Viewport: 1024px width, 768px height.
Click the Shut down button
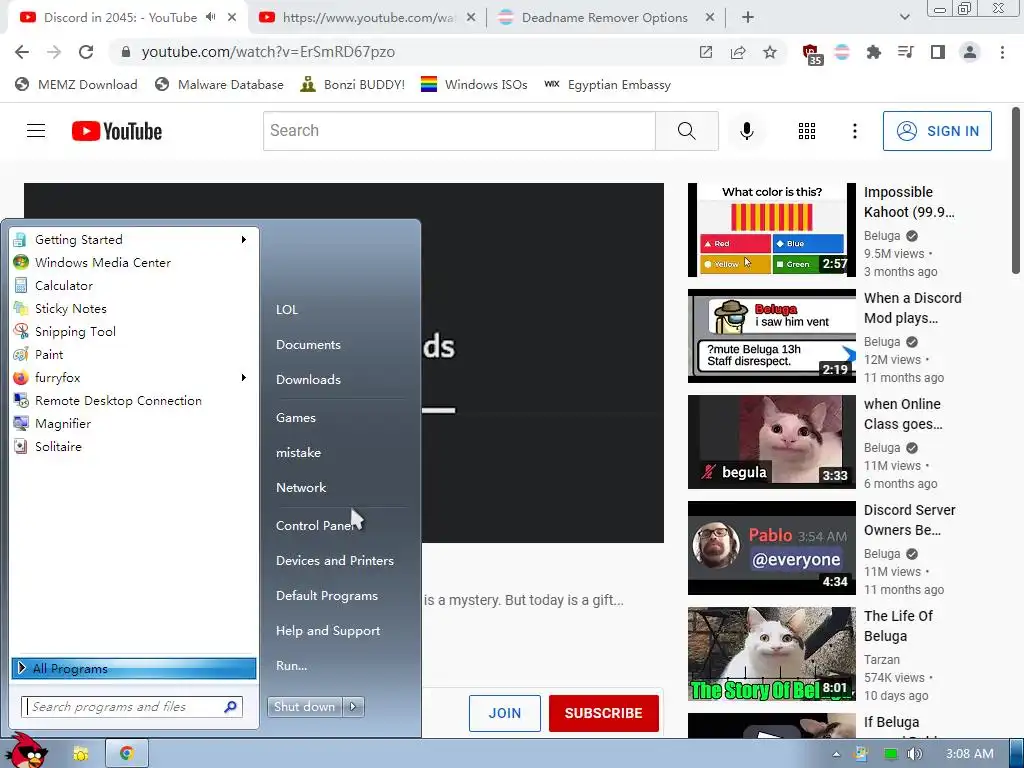click(304, 707)
